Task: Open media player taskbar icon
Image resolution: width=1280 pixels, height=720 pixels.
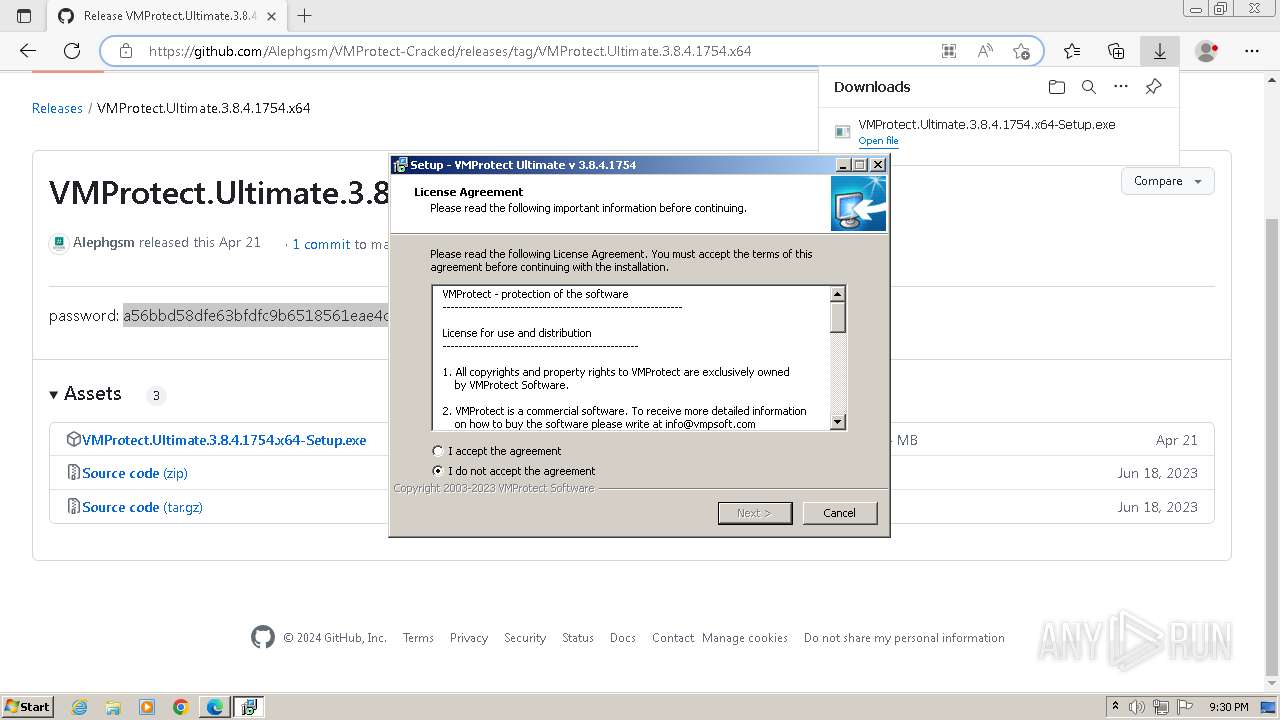Action: 147,707
